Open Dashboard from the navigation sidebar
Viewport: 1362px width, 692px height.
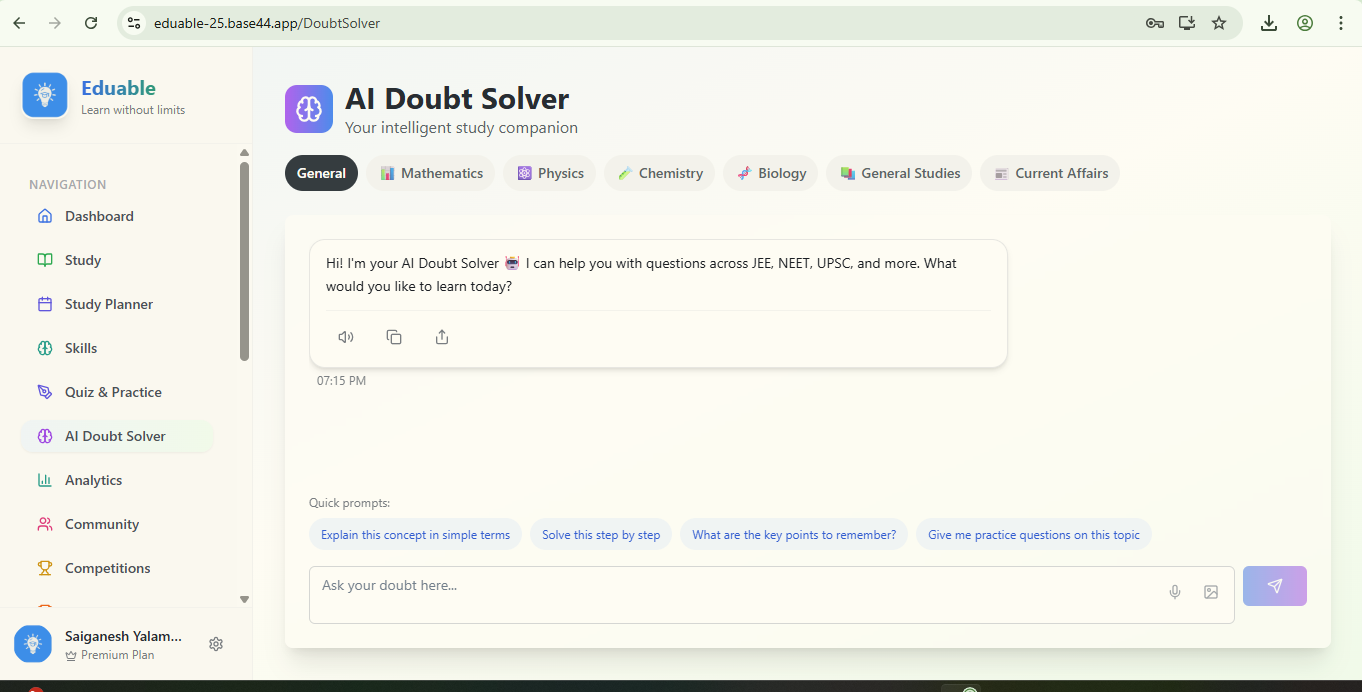tap(99, 216)
